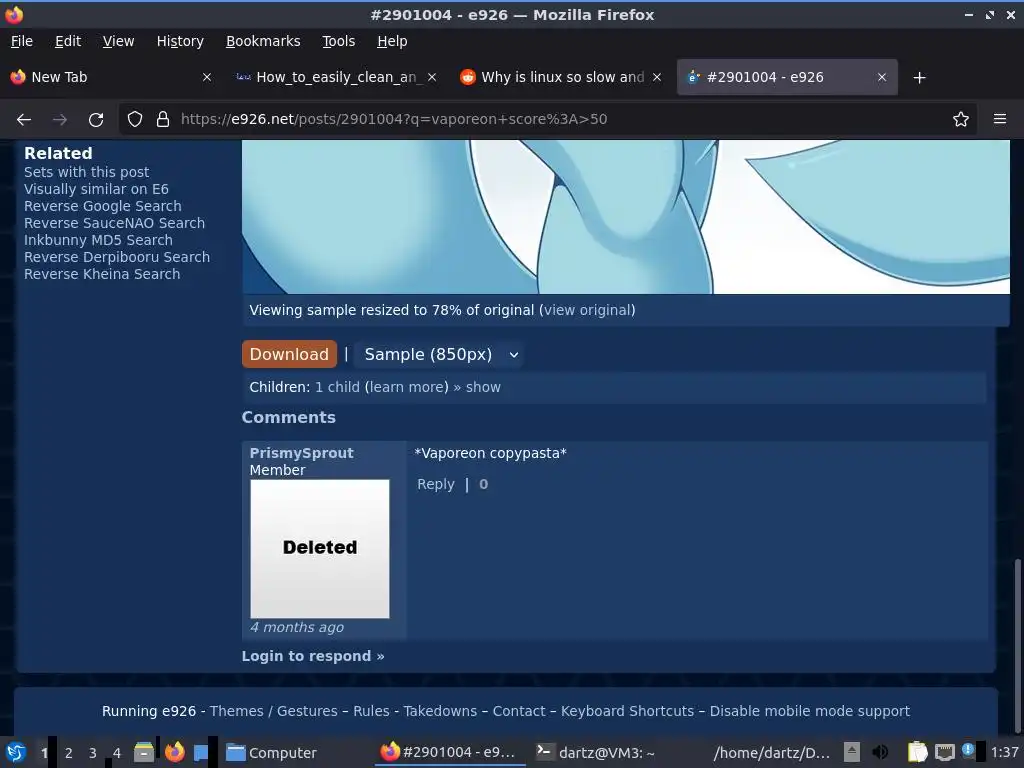1024x768 pixels.
Task: Open the Help menu
Action: [x=392, y=41]
